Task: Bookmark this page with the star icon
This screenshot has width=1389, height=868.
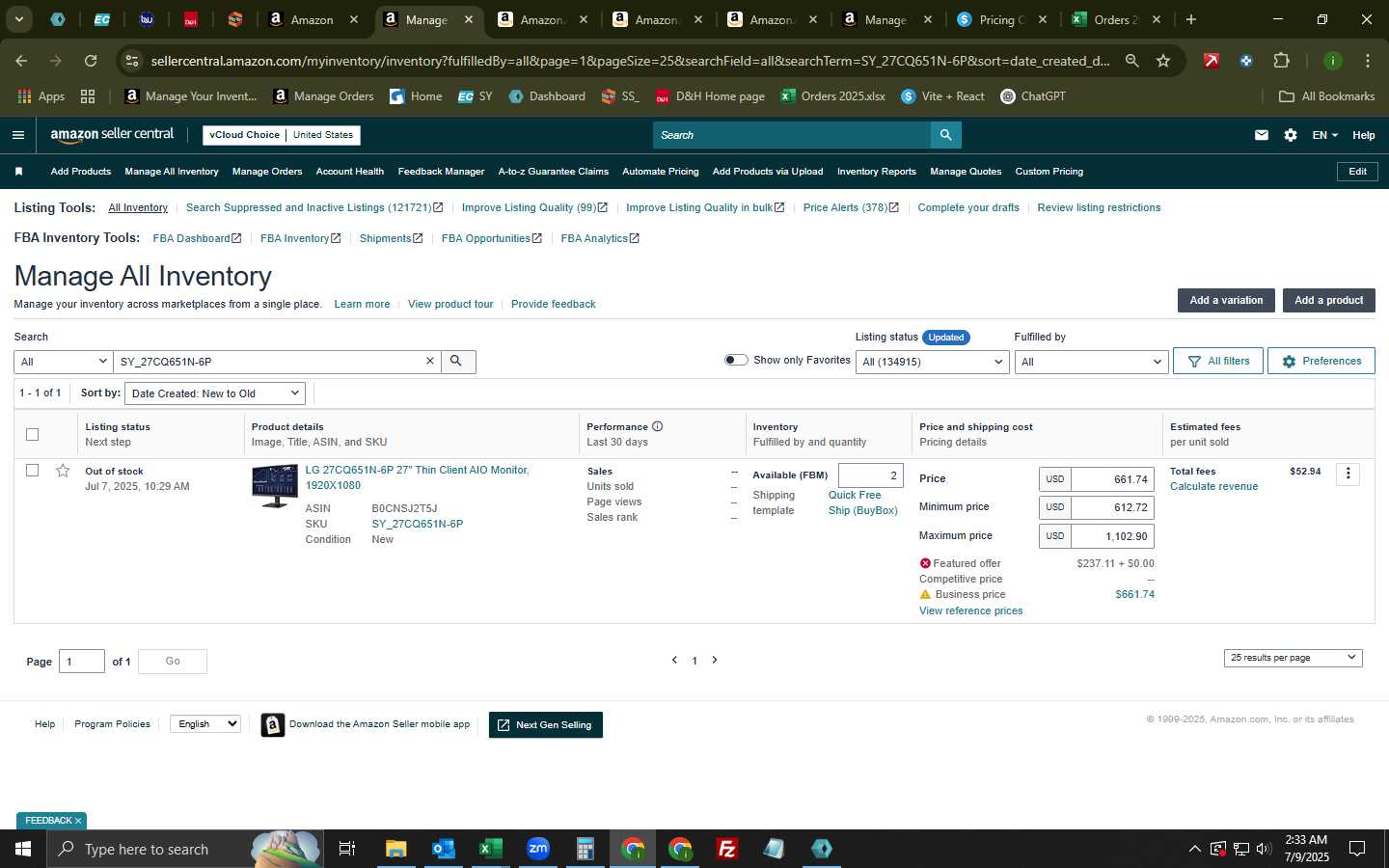Action: click(1163, 61)
